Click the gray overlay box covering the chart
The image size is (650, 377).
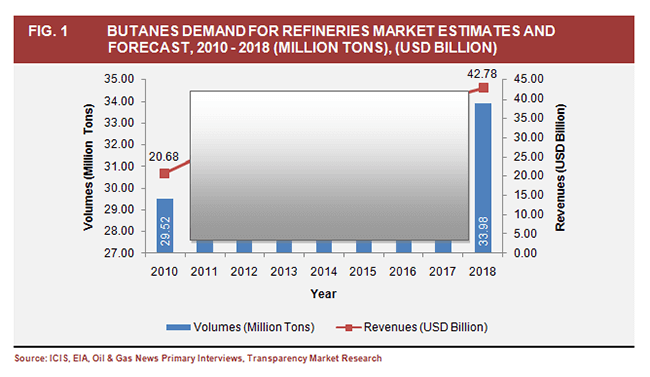[x=330, y=165]
